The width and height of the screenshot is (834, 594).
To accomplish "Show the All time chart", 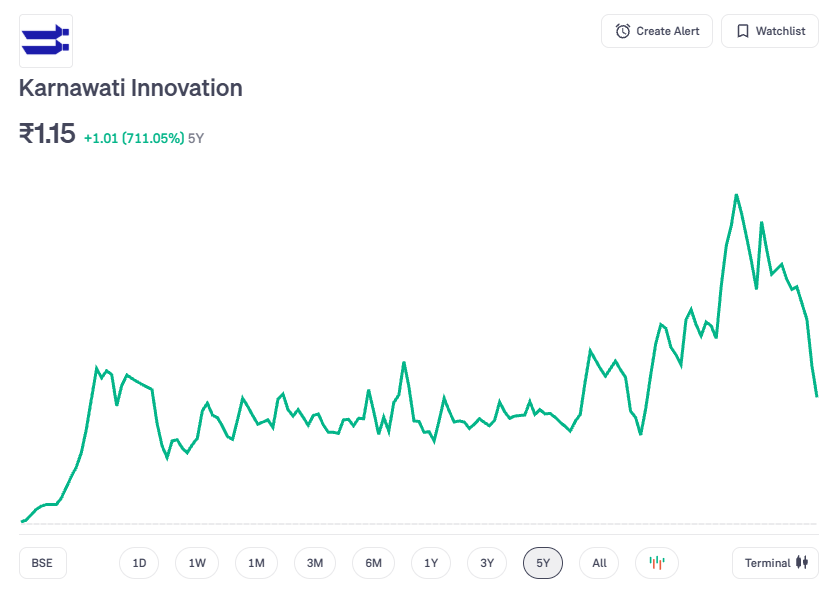I will point(599,563).
